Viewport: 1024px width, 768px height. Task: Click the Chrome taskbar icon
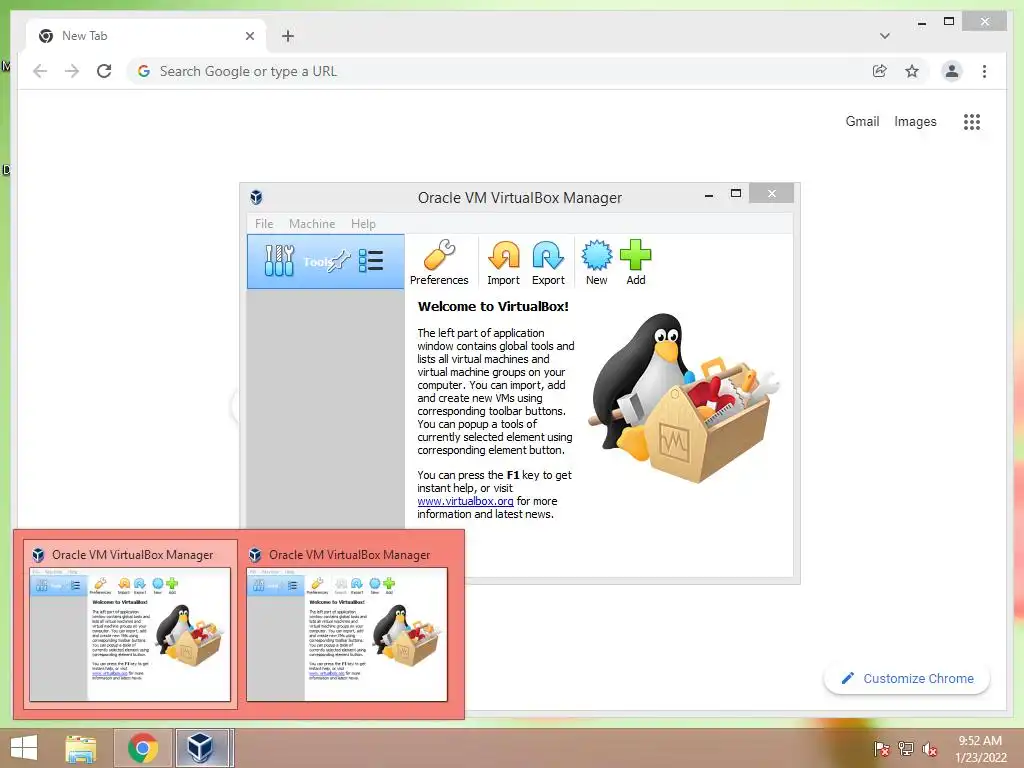coord(143,748)
